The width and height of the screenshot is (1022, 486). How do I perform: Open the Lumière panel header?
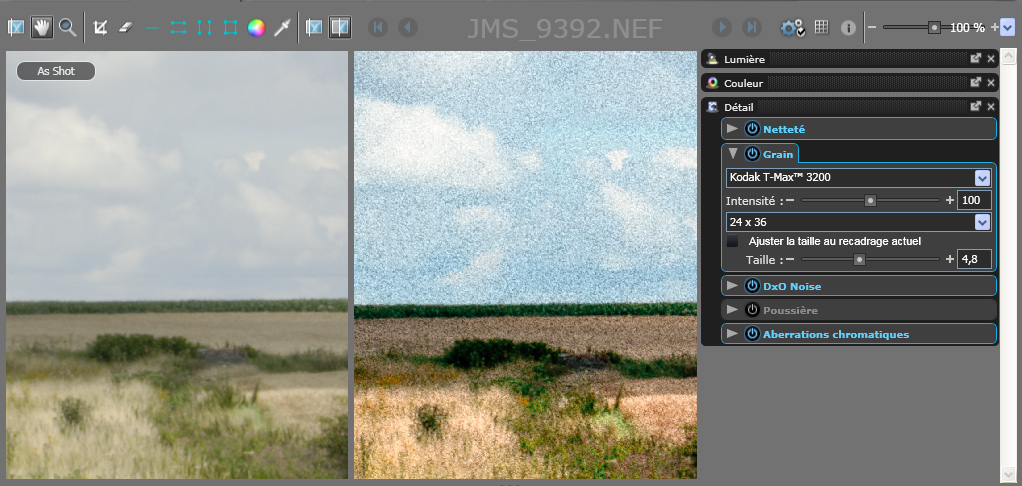849,59
